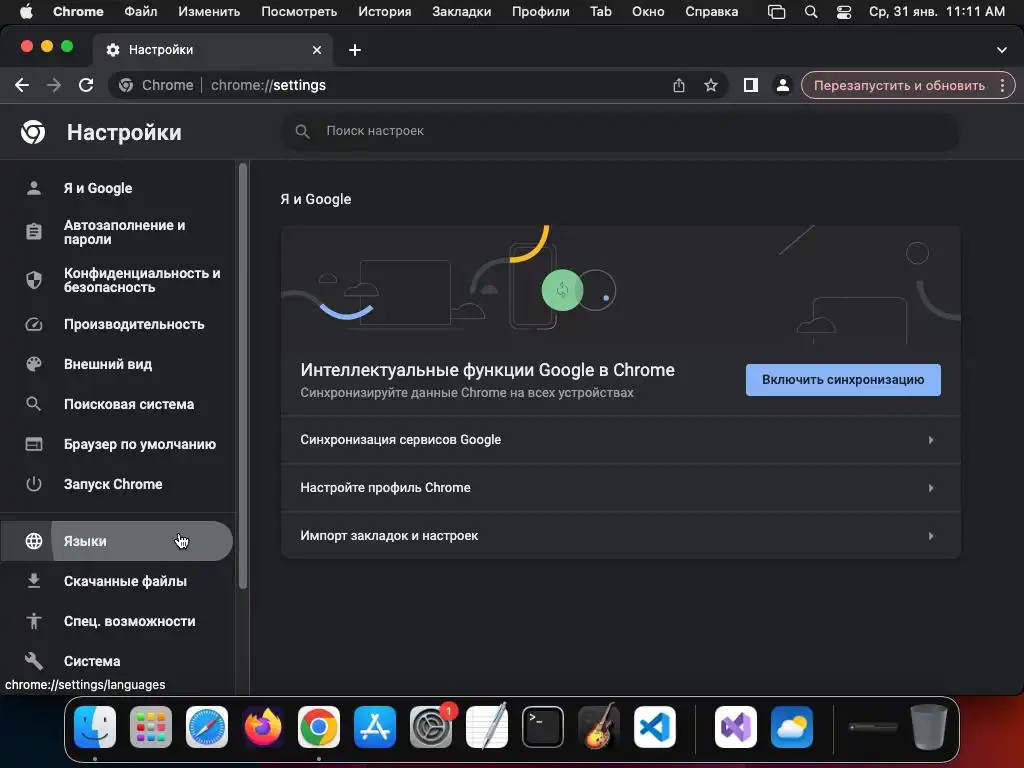Image resolution: width=1024 pixels, height=768 pixels.
Task: Click Перезапустить и обновить button
Action: (899, 86)
